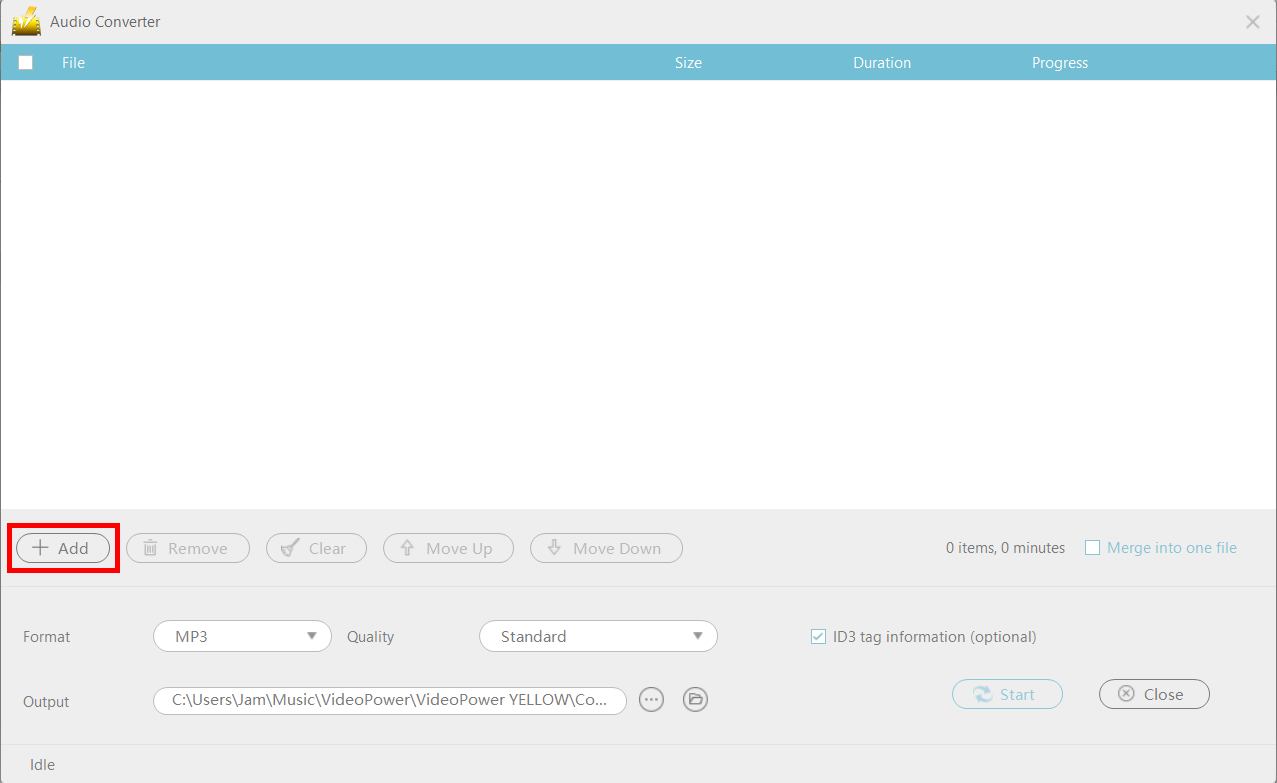
Task: Open the output folder icon
Action: point(695,700)
